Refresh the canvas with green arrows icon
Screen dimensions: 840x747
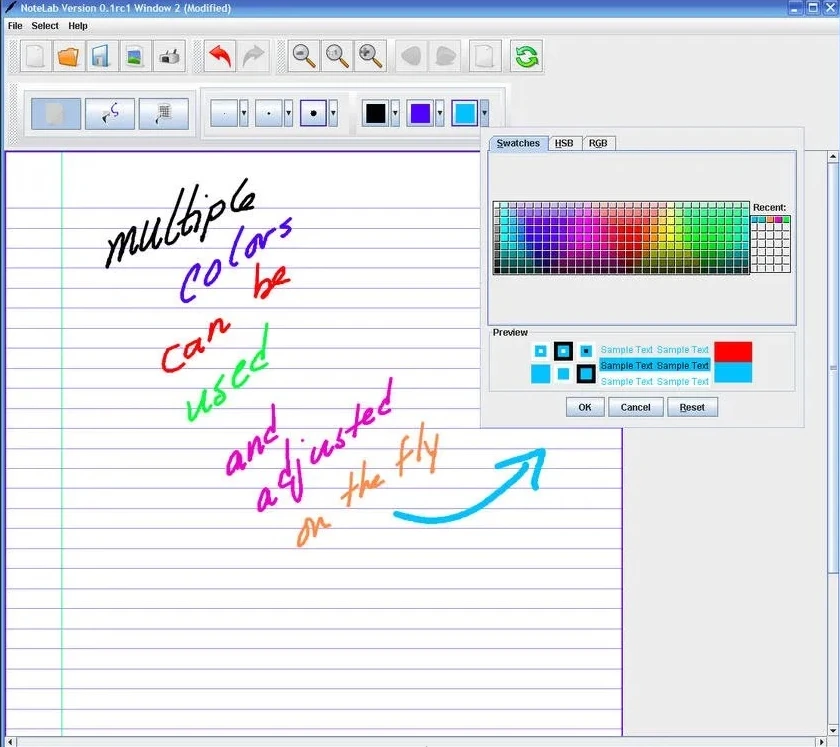pyautogui.click(x=526, y=56)
